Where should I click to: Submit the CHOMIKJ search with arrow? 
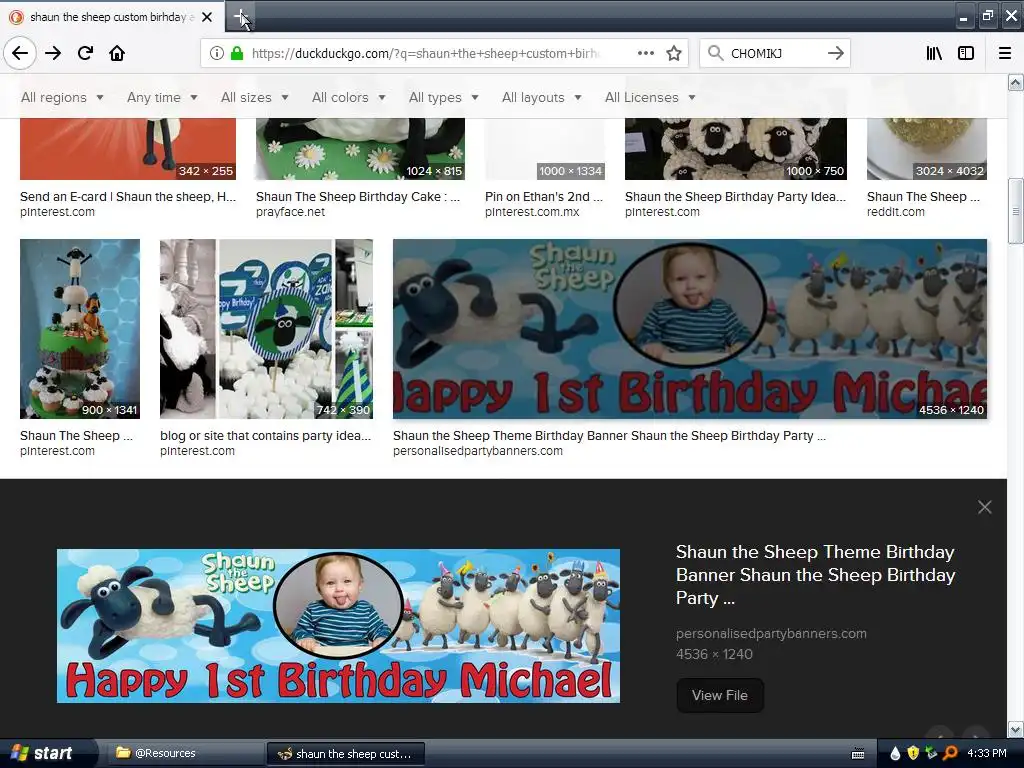point(835,53)
